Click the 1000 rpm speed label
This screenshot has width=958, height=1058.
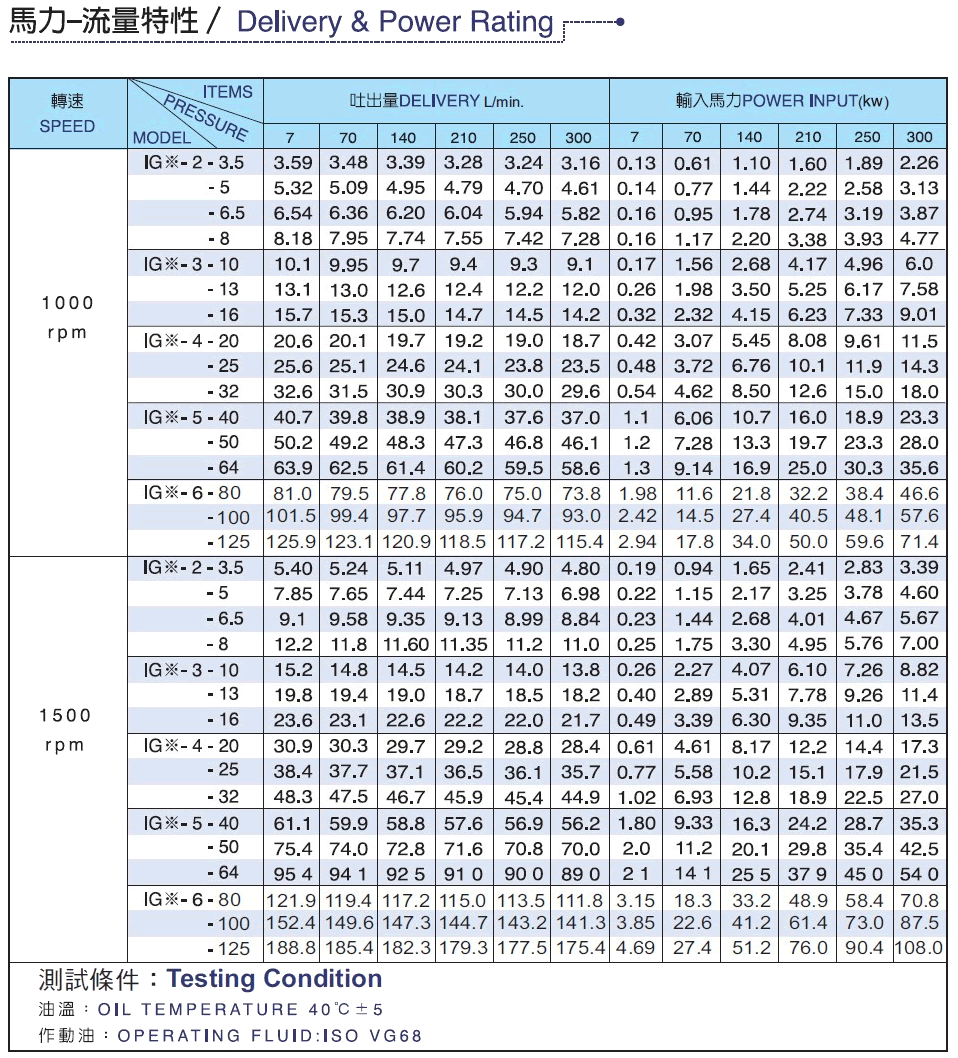[x=67, y=318]
